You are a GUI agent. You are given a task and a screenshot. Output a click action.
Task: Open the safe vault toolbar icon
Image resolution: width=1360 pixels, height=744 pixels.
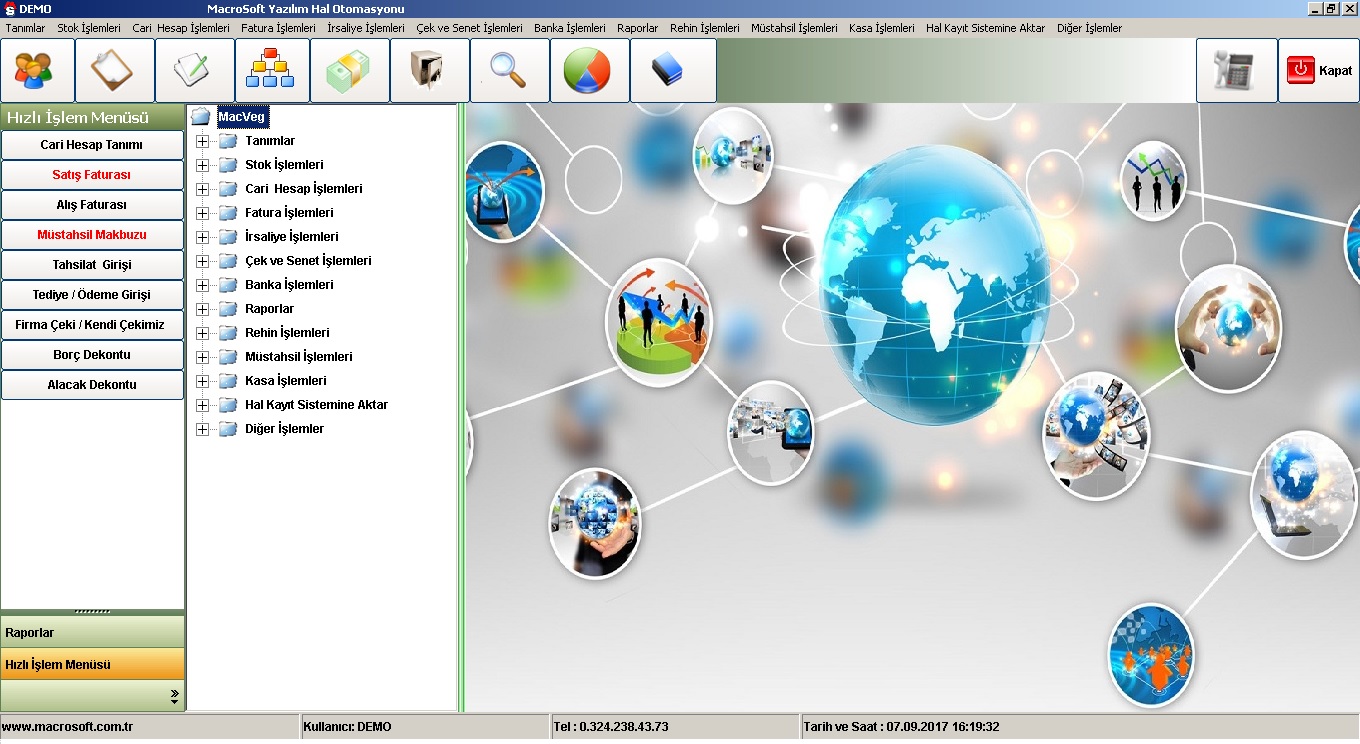pos(430,71)
